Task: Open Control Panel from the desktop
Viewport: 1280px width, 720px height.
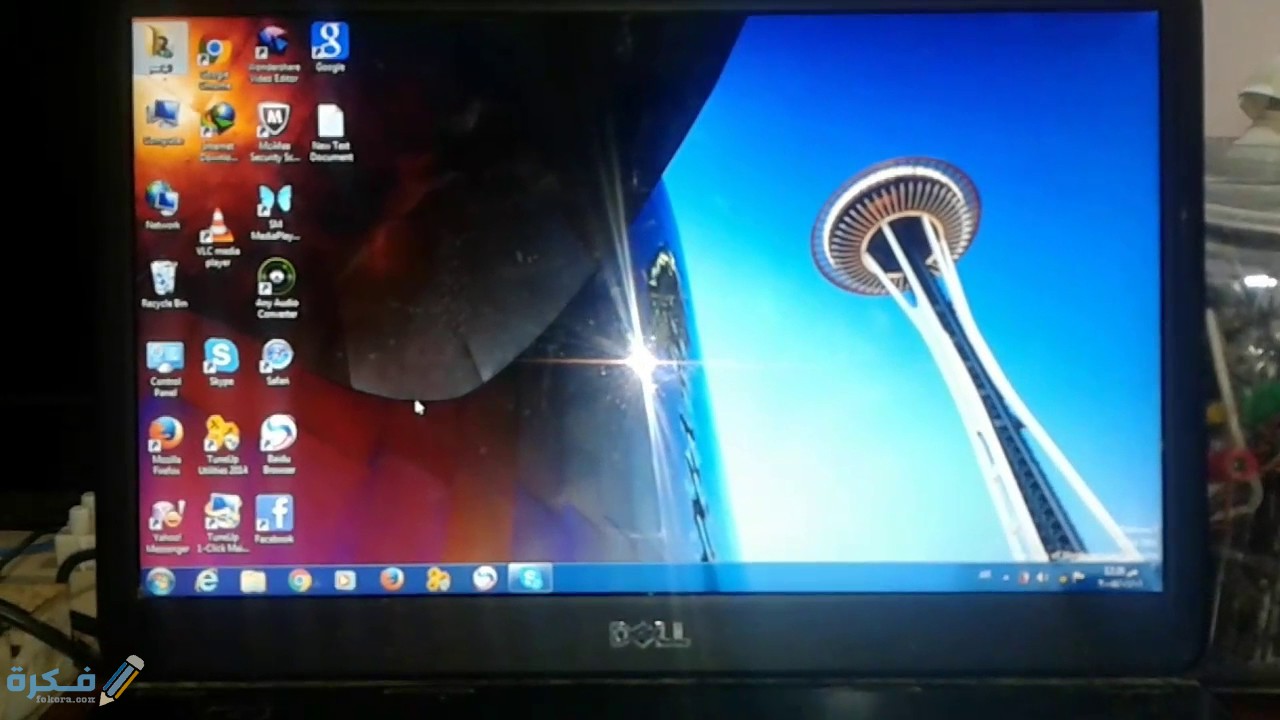Action: tap(165, 360)
